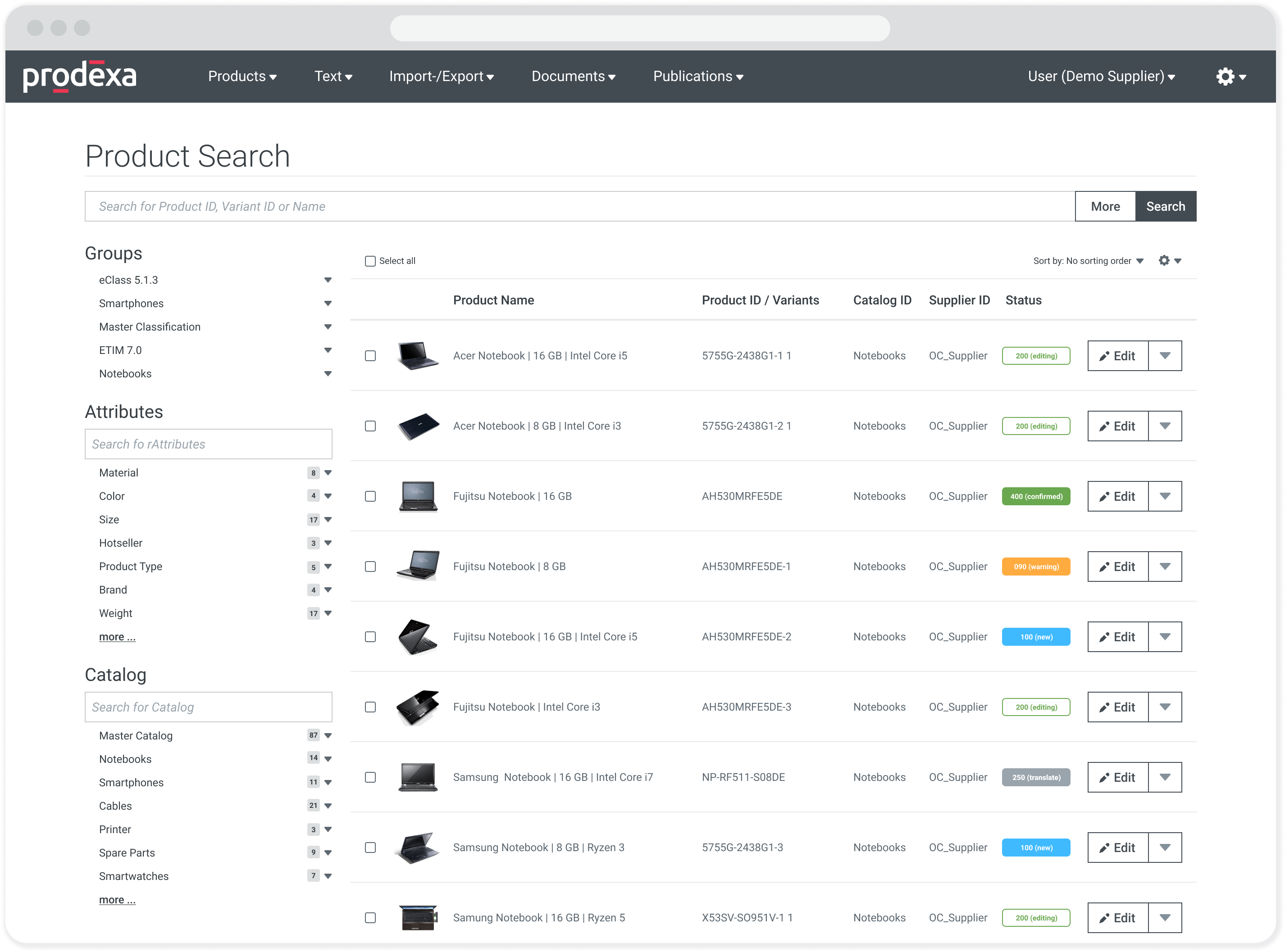The image size is (1285, 952).
Task: Open the table settings gear next to Sort by
Action: [x=1164, y=260]
